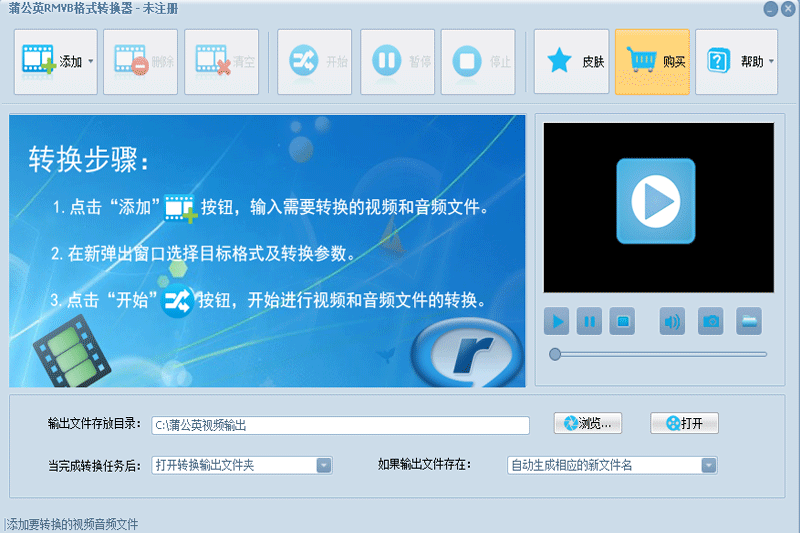Click the 浏览... (Browse) button
This screenshot has height=533, width=800.
pyautogui.click(x=588, y=423)
